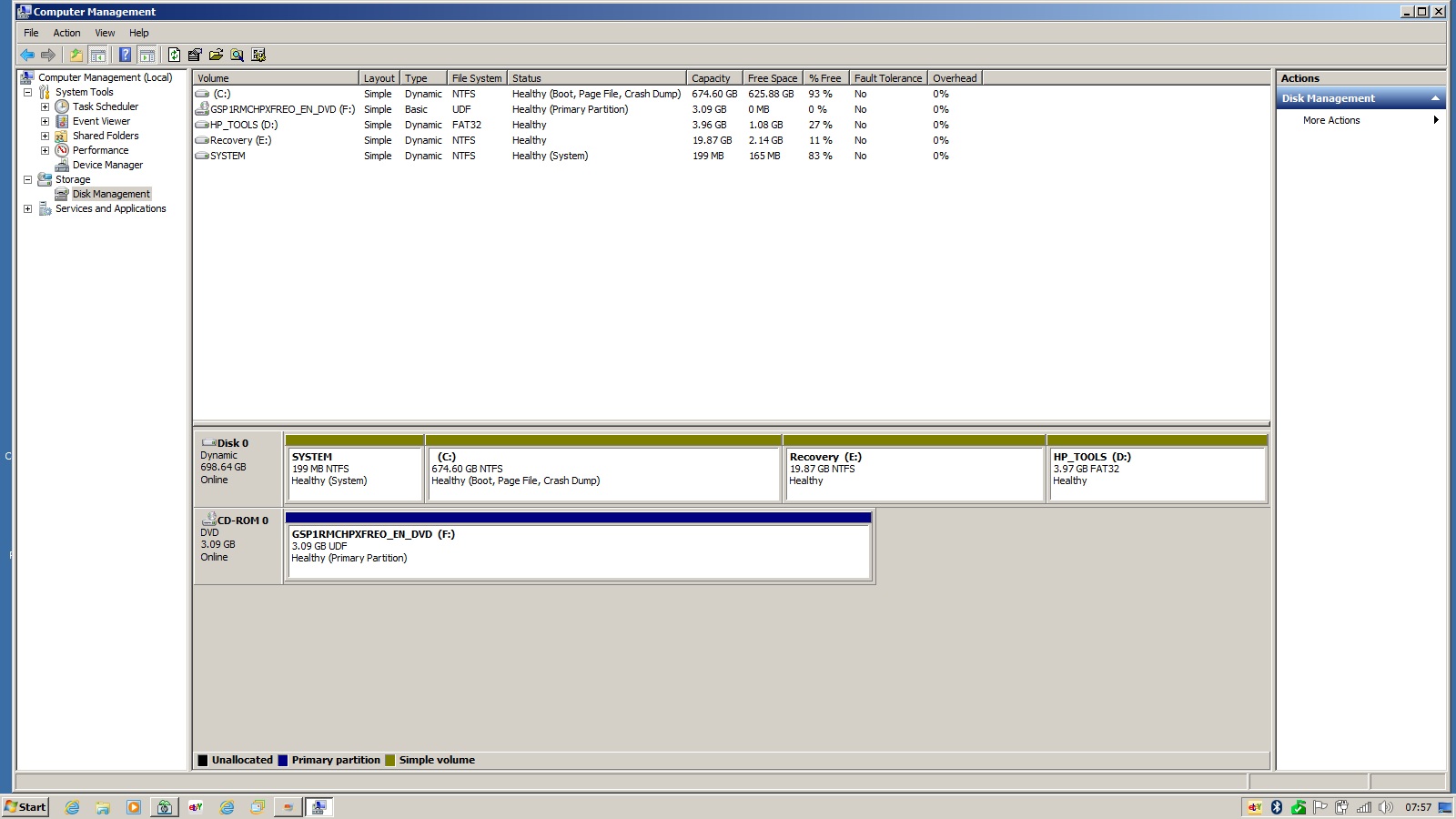Viewport: 1456px width, 819px height.
Task: Collapse the System Tools tree node
Action: 27,92
